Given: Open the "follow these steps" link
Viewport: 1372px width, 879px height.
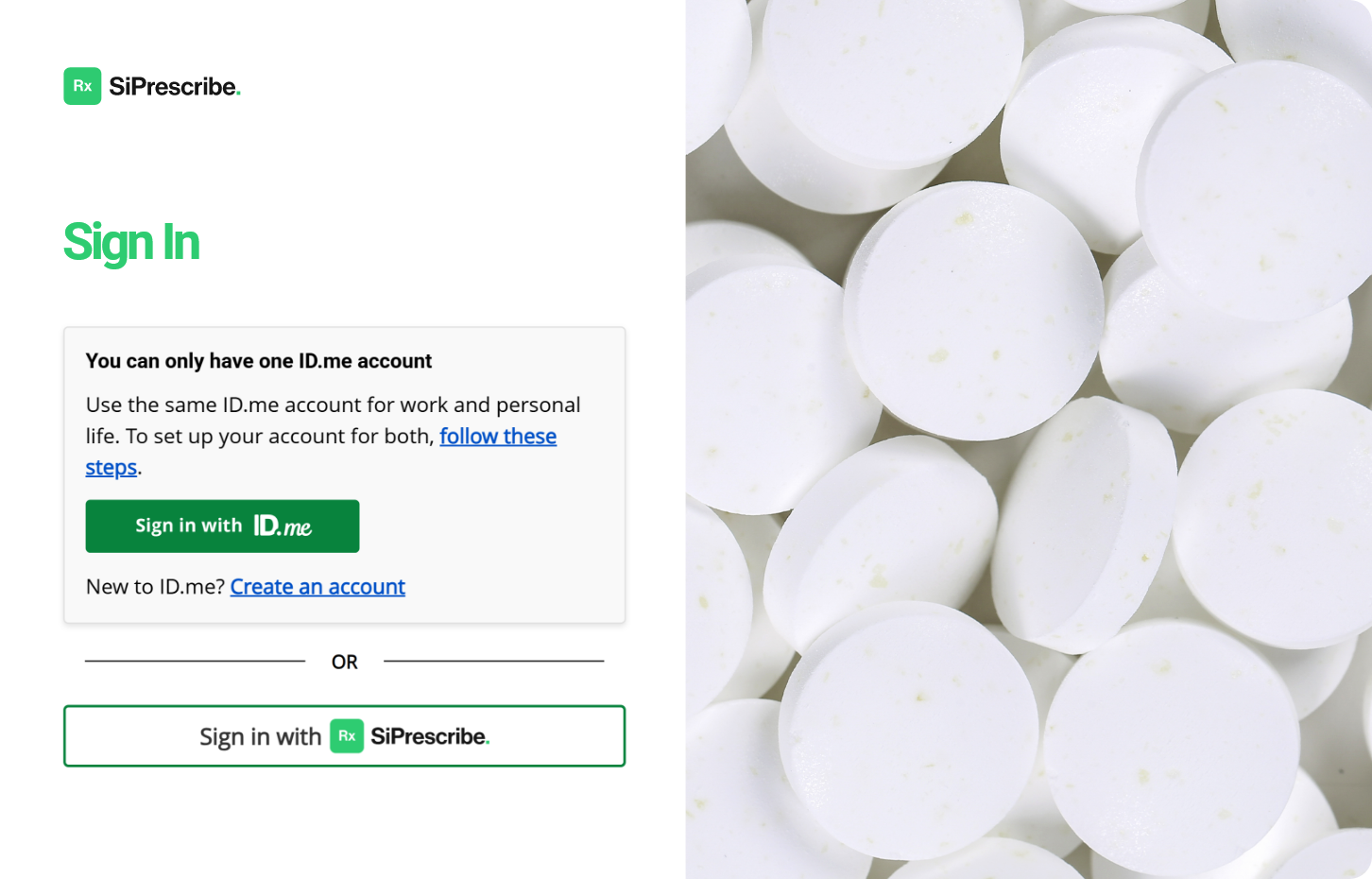Looking at the screenshot, I should point(497,437).
